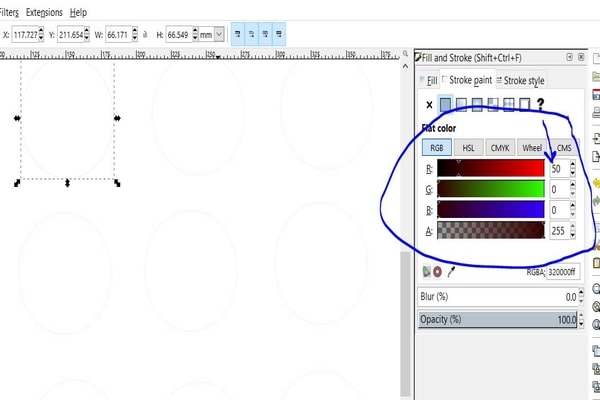This screenshot has width=600, height=400.
Task: Click the color-managed icon beside eyedropper
Action: click(x=426, y=272)
